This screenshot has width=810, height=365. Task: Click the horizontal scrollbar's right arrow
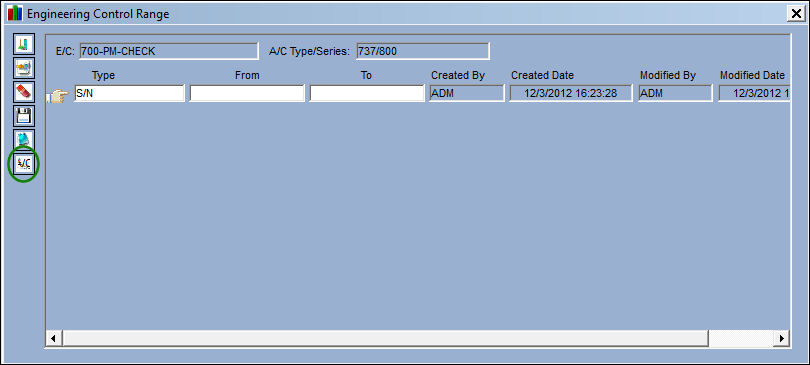pos(781,339)
